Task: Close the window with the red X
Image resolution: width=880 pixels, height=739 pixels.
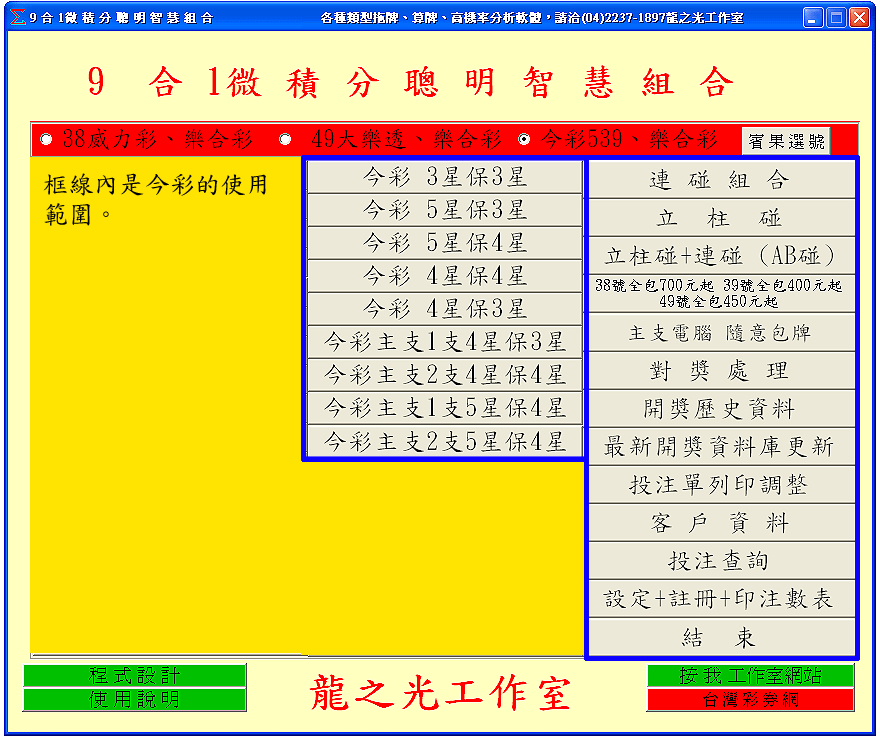Action: pos(859,18)
